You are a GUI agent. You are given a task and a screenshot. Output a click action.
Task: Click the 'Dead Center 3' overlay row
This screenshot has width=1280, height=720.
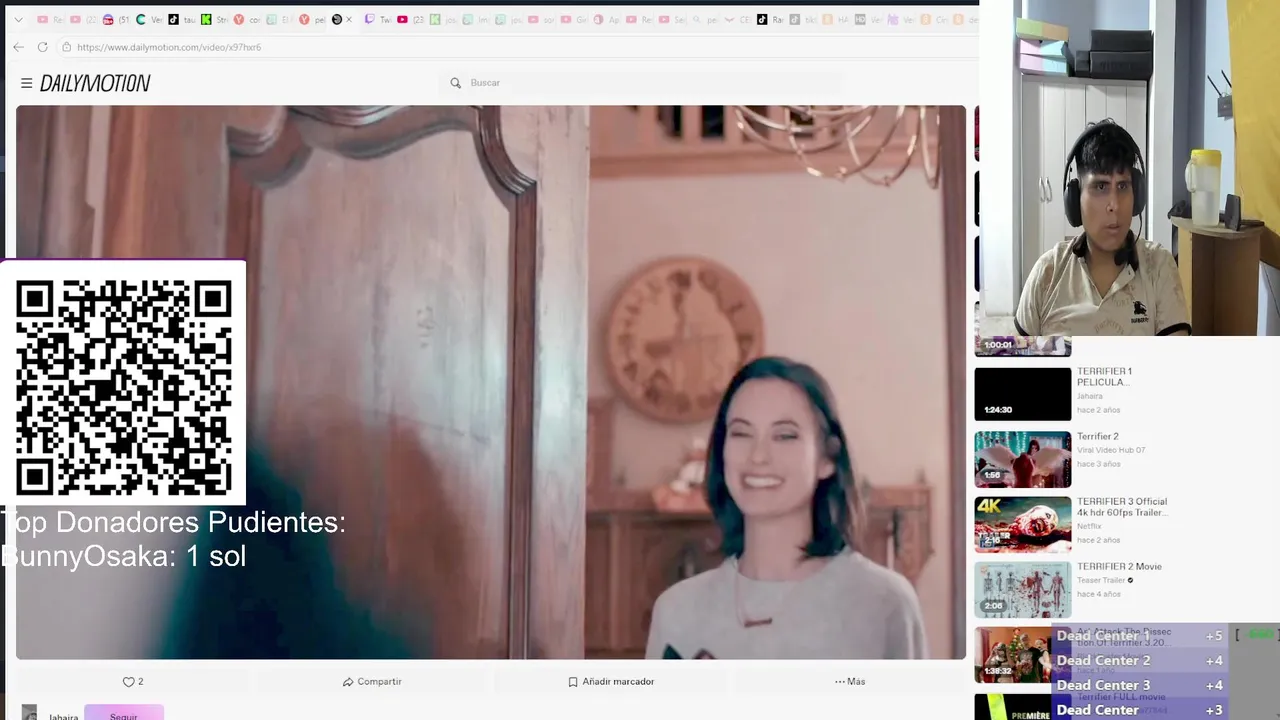tap(1140, 685)
